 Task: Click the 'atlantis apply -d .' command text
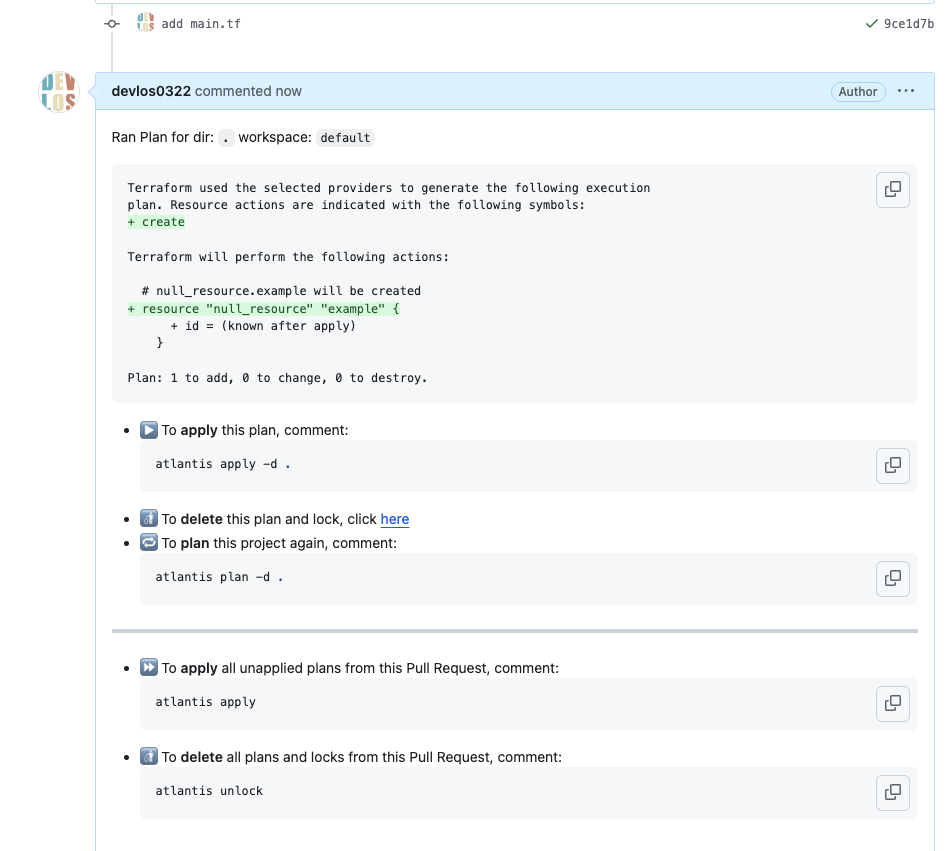tap(222, 464)
